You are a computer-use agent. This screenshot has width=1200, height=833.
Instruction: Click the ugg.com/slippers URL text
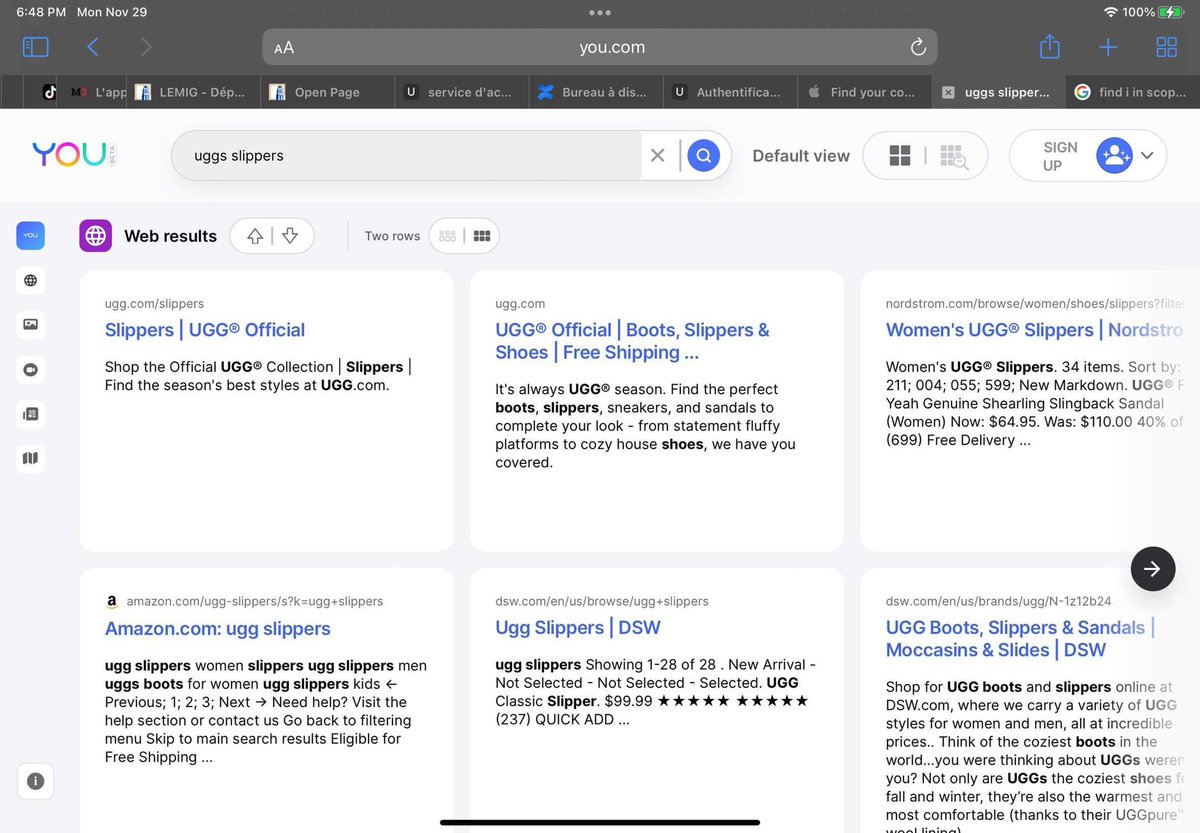(154, 303)
